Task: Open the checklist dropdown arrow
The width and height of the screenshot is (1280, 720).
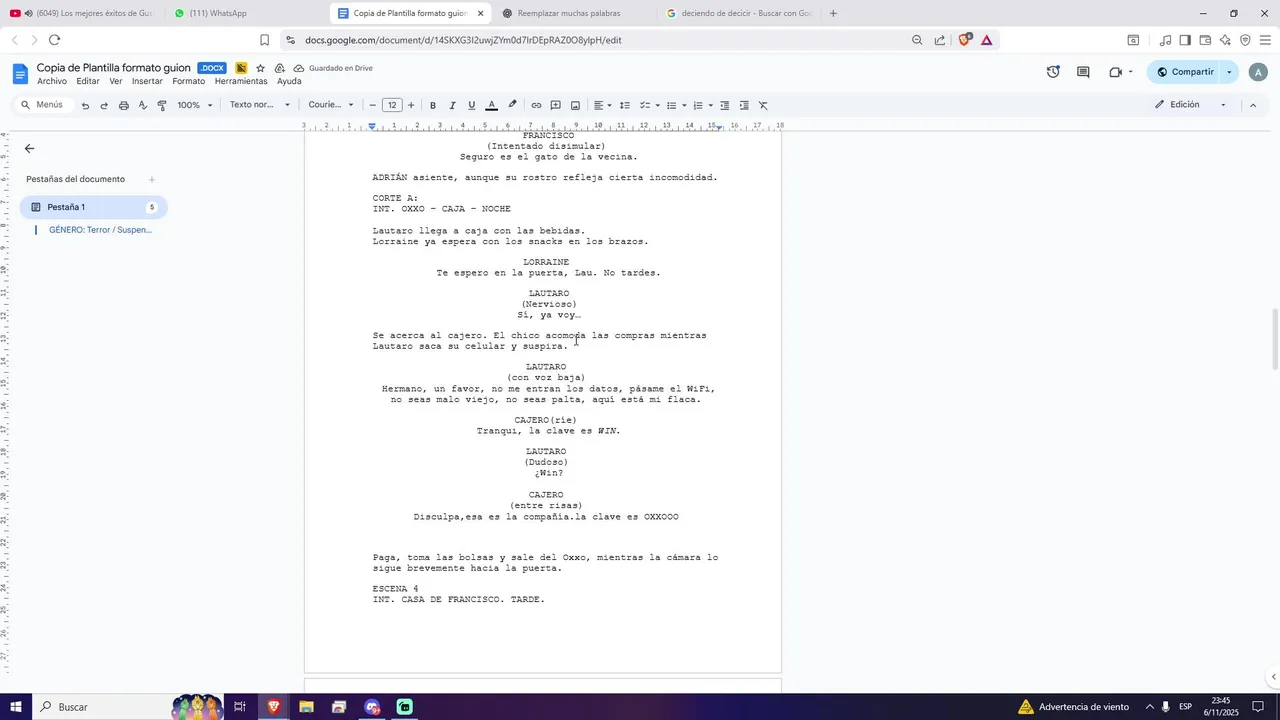Action: [657, 105]
